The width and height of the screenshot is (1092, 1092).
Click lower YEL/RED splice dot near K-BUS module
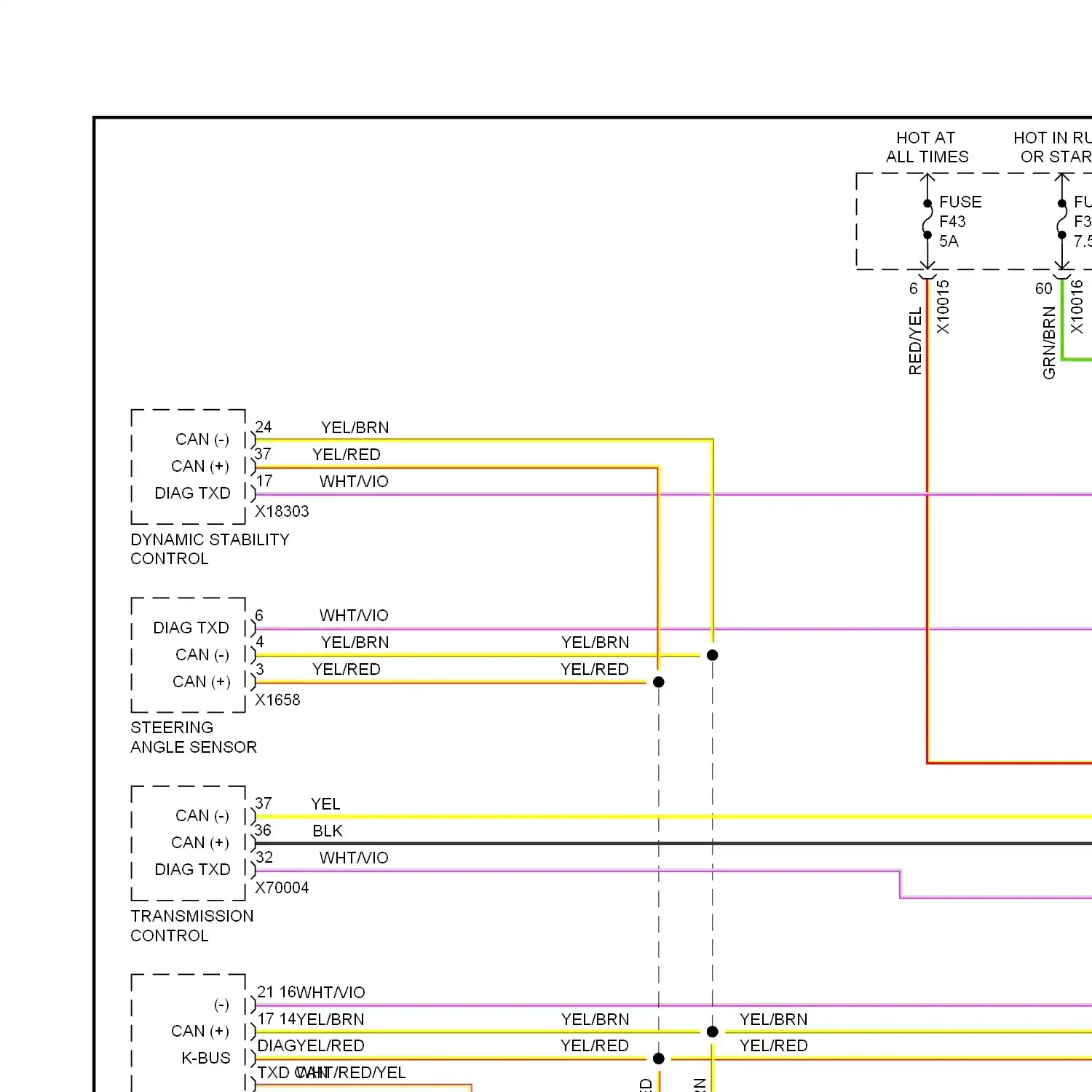pos(659,1059)
